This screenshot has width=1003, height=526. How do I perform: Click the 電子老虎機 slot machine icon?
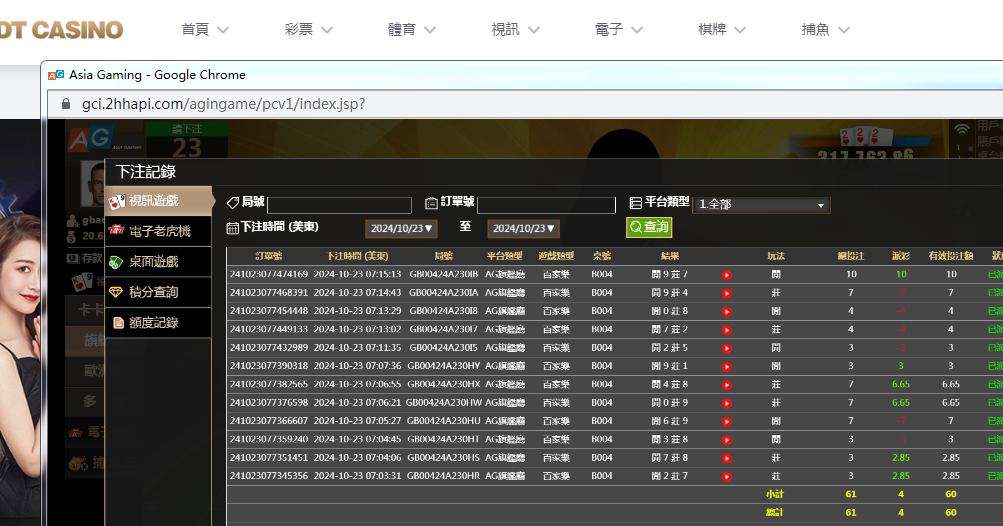click(x=117, y=231)
